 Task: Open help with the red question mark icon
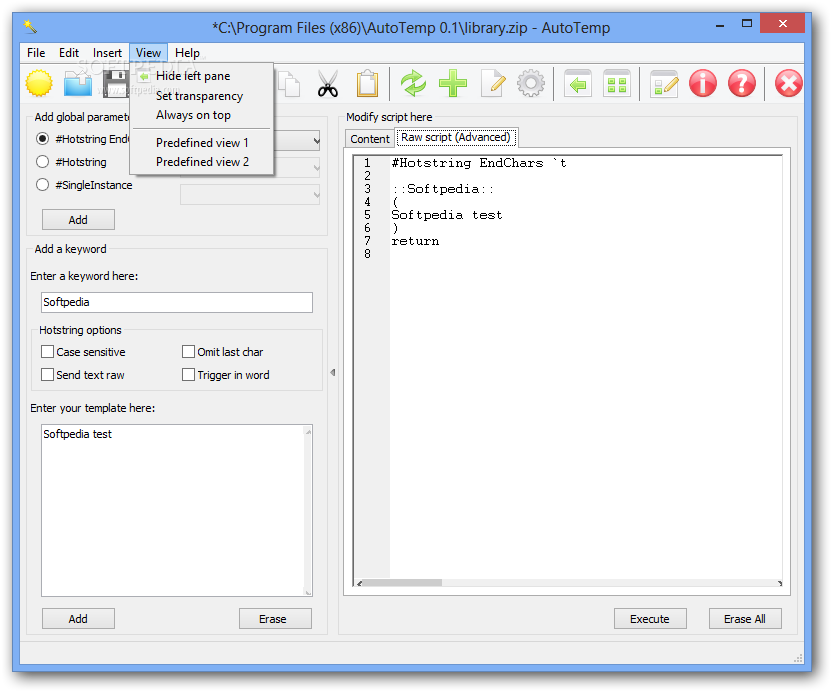(x=742, y=83)
